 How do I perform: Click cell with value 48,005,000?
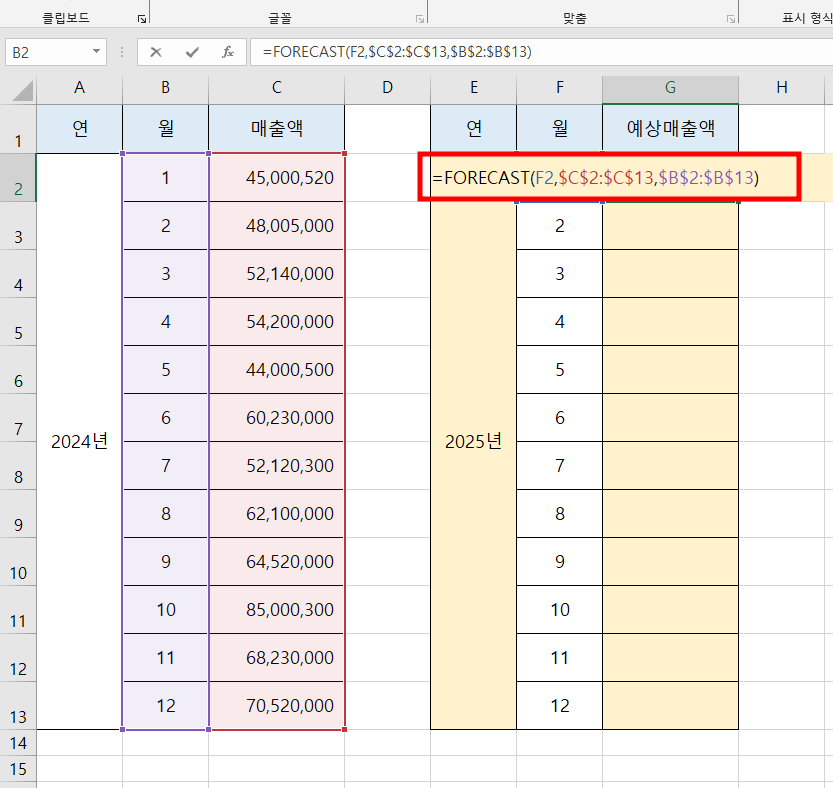pyautogui.click(x=276, y=225)
